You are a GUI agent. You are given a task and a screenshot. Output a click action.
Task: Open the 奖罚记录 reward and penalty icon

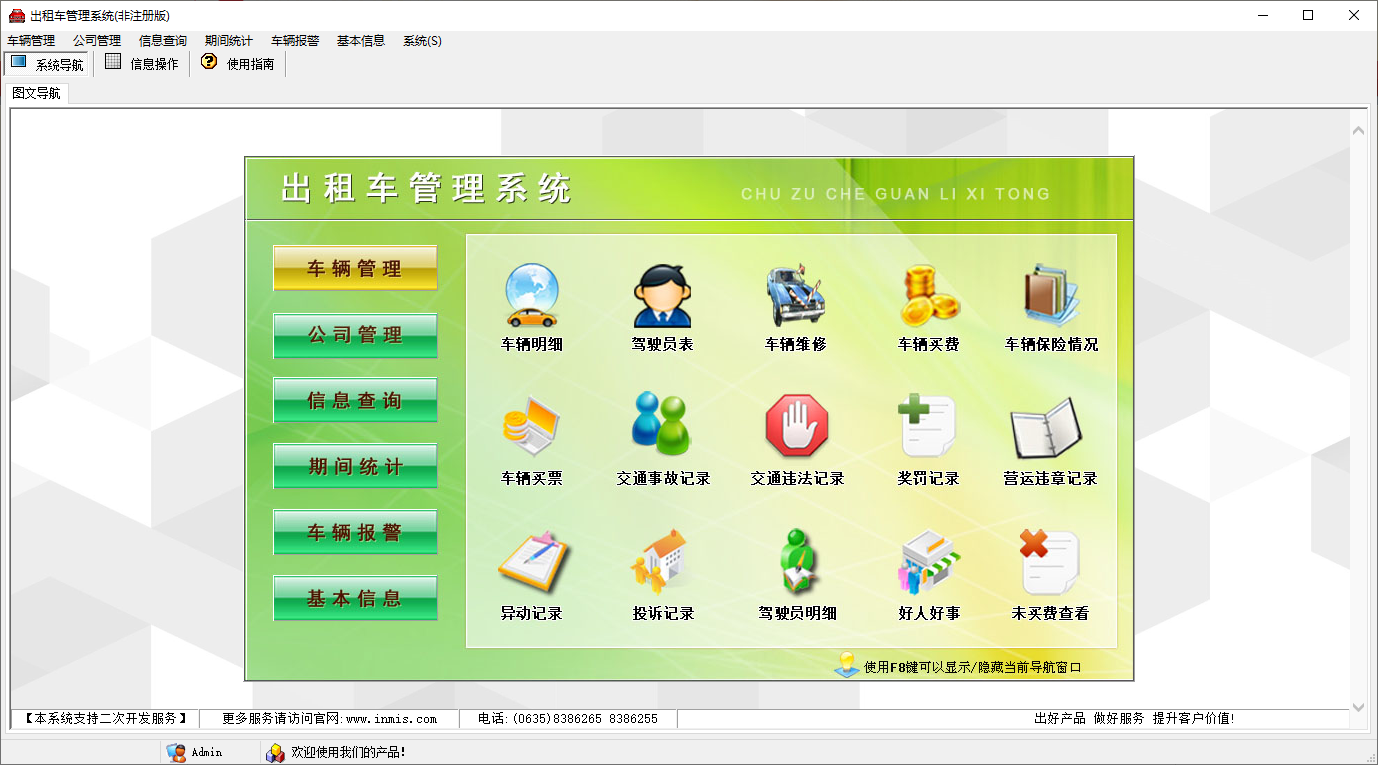pos(927,426)
